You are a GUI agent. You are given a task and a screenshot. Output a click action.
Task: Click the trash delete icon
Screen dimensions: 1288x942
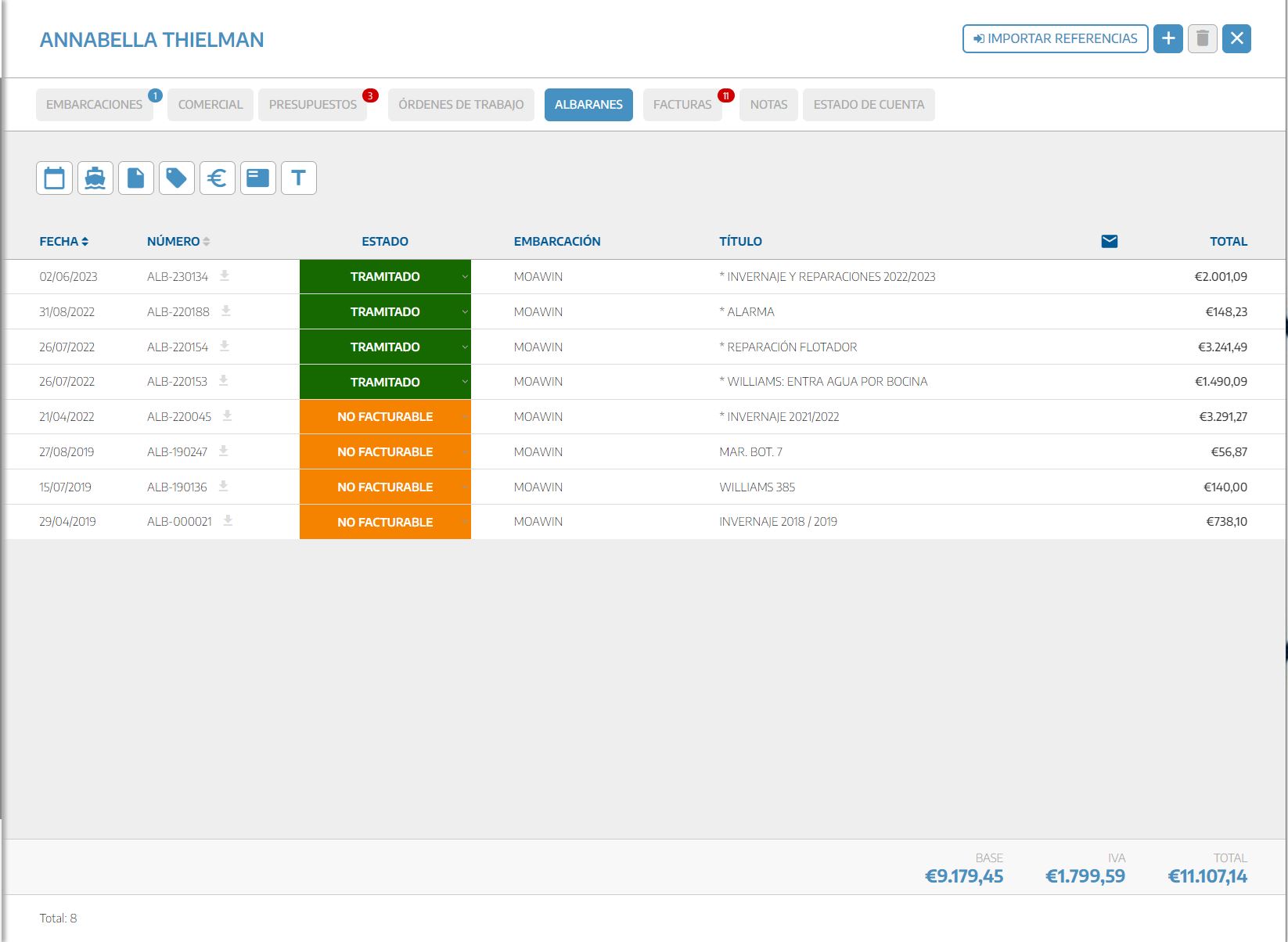click(1202, 38)
